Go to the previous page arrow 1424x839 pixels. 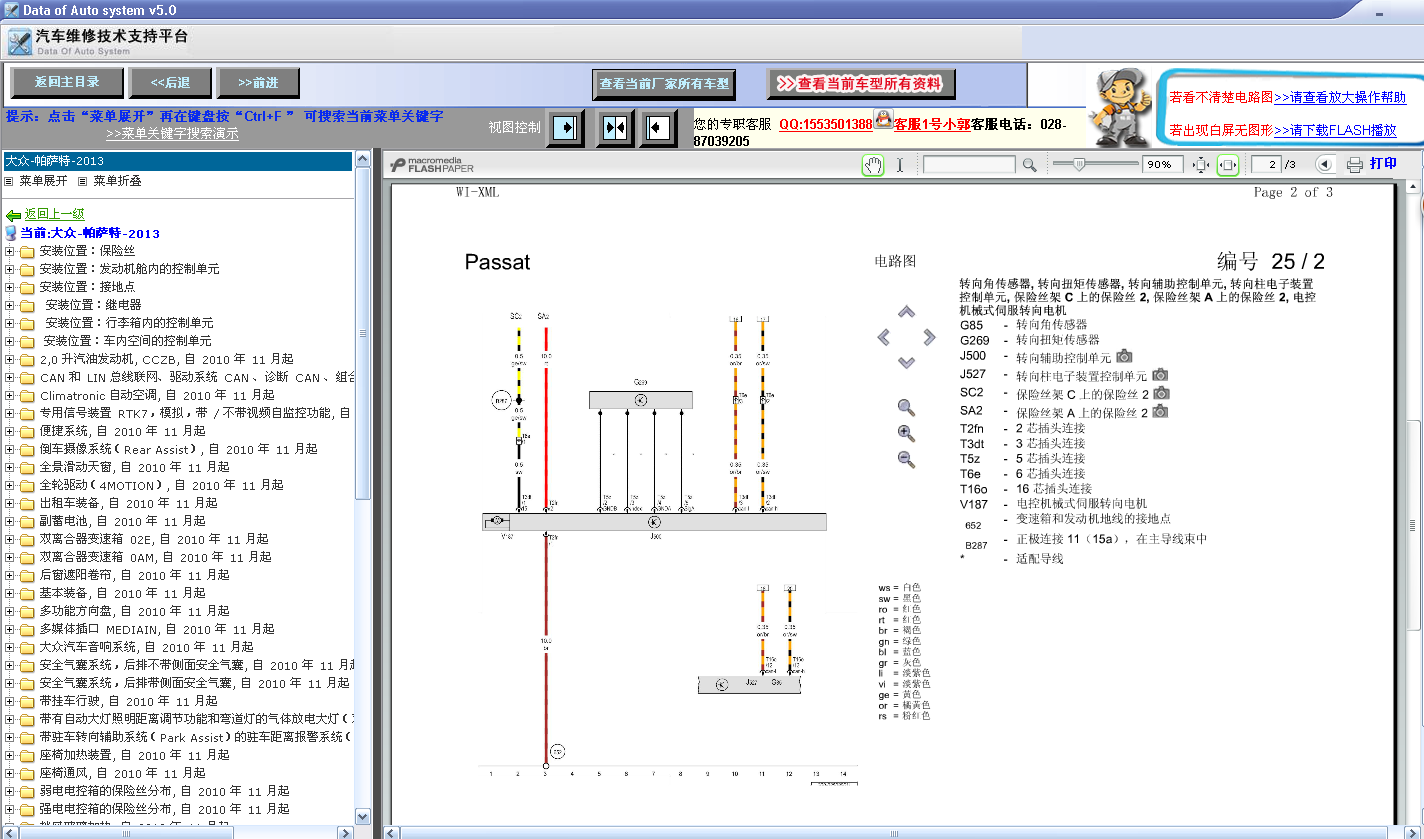[1325, 165]
